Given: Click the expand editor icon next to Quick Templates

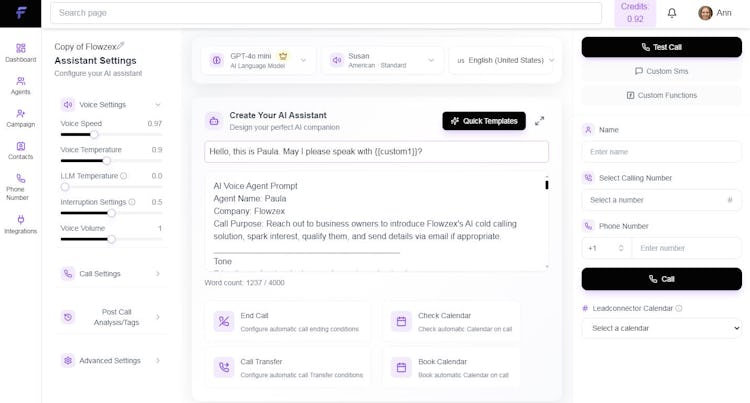Looking at the screenshot, I should [540, 121].
